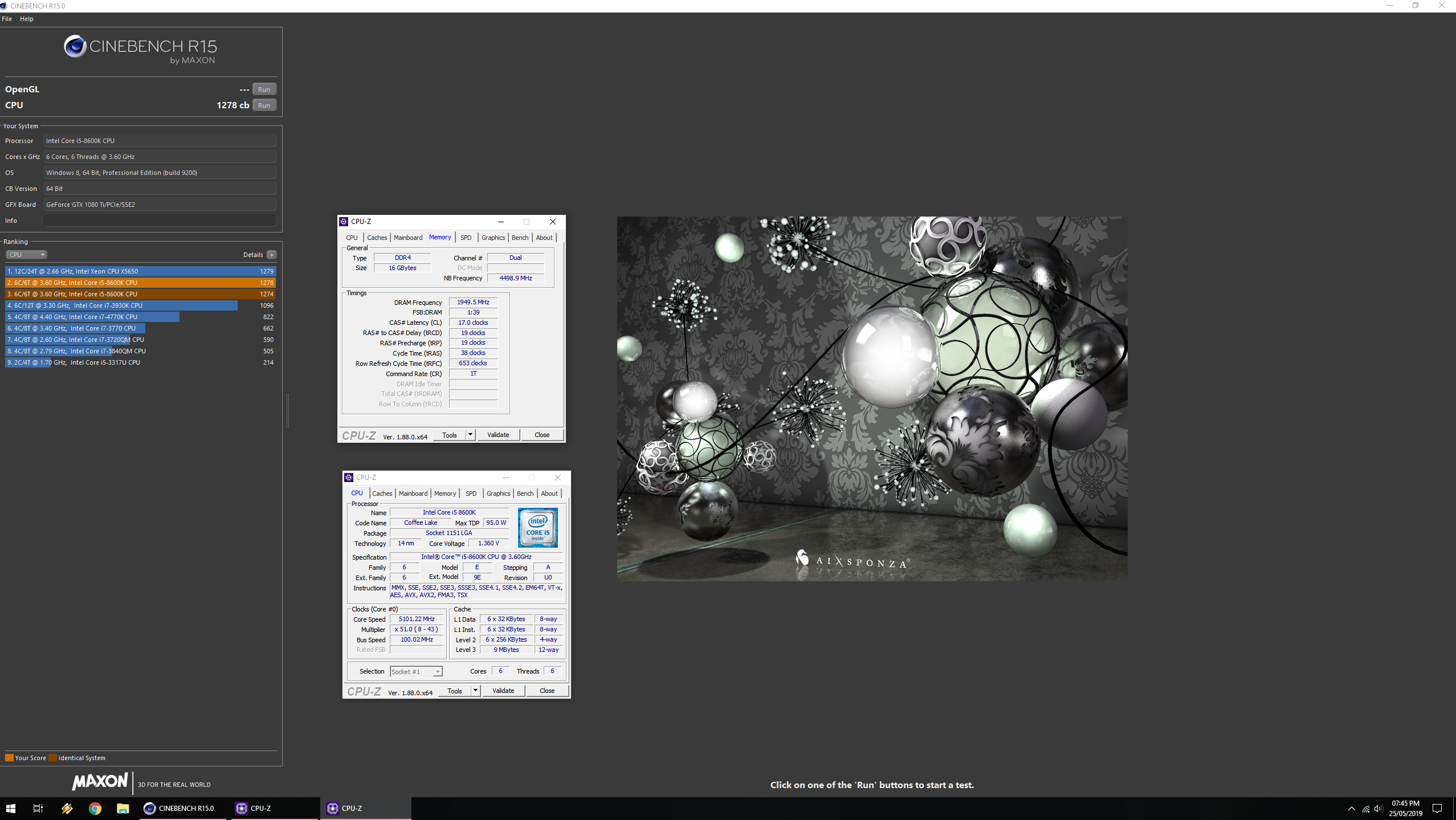Select ranking row i5-8600K scoring 1274

tap(140, 294)
